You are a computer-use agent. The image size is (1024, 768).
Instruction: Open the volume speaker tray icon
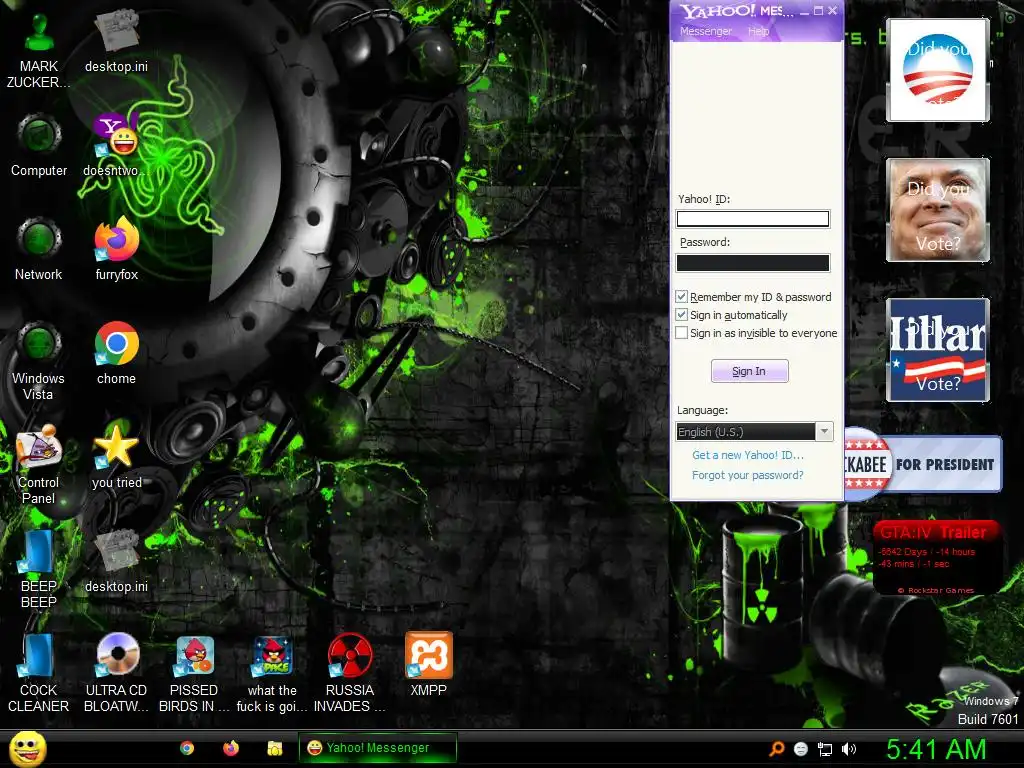pos(849,749)
